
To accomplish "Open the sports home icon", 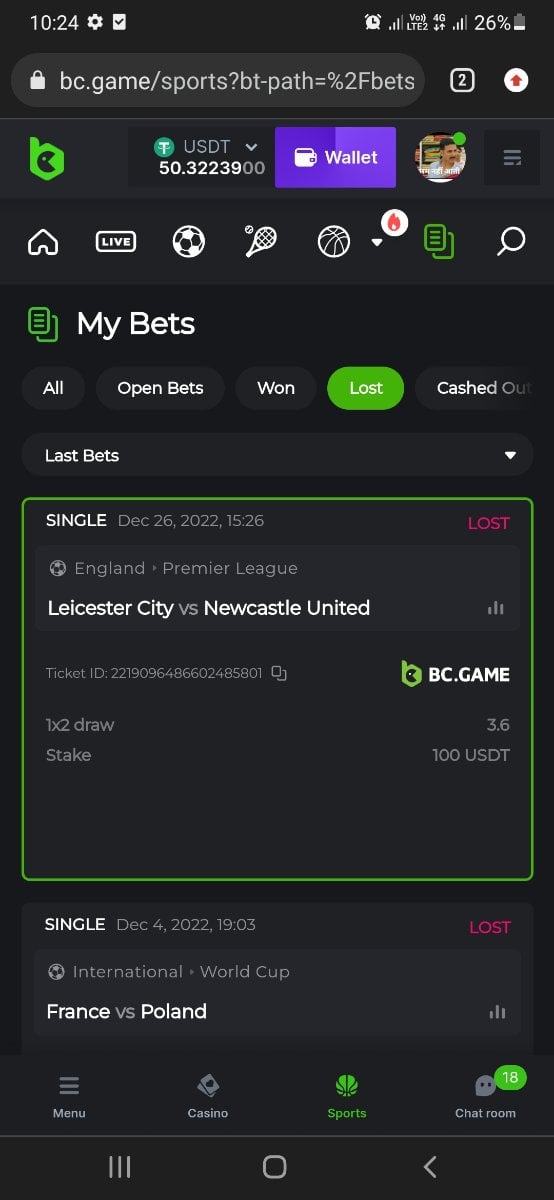I will point(43,241).
